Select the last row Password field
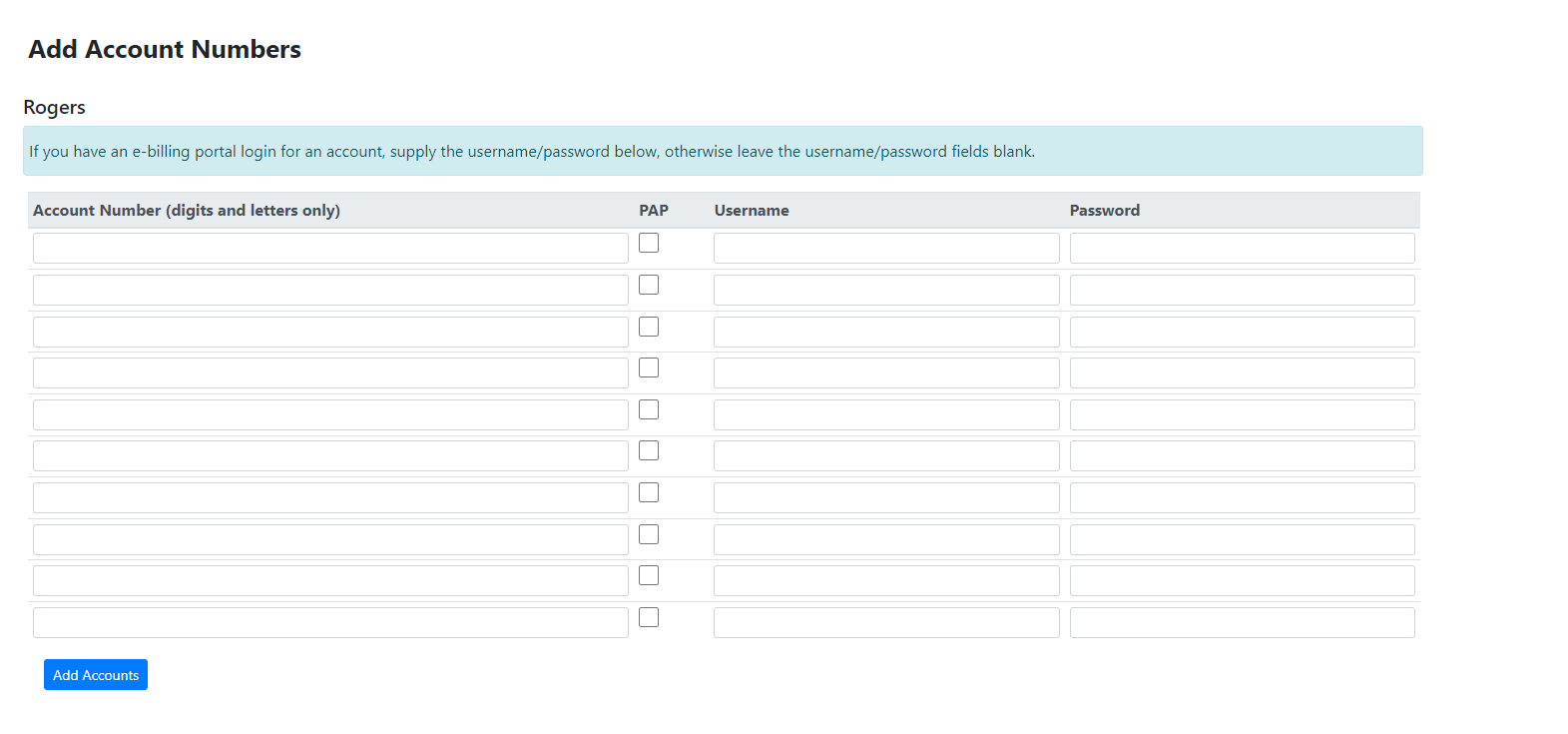 pyautogui.click(x=1242, y=623)
